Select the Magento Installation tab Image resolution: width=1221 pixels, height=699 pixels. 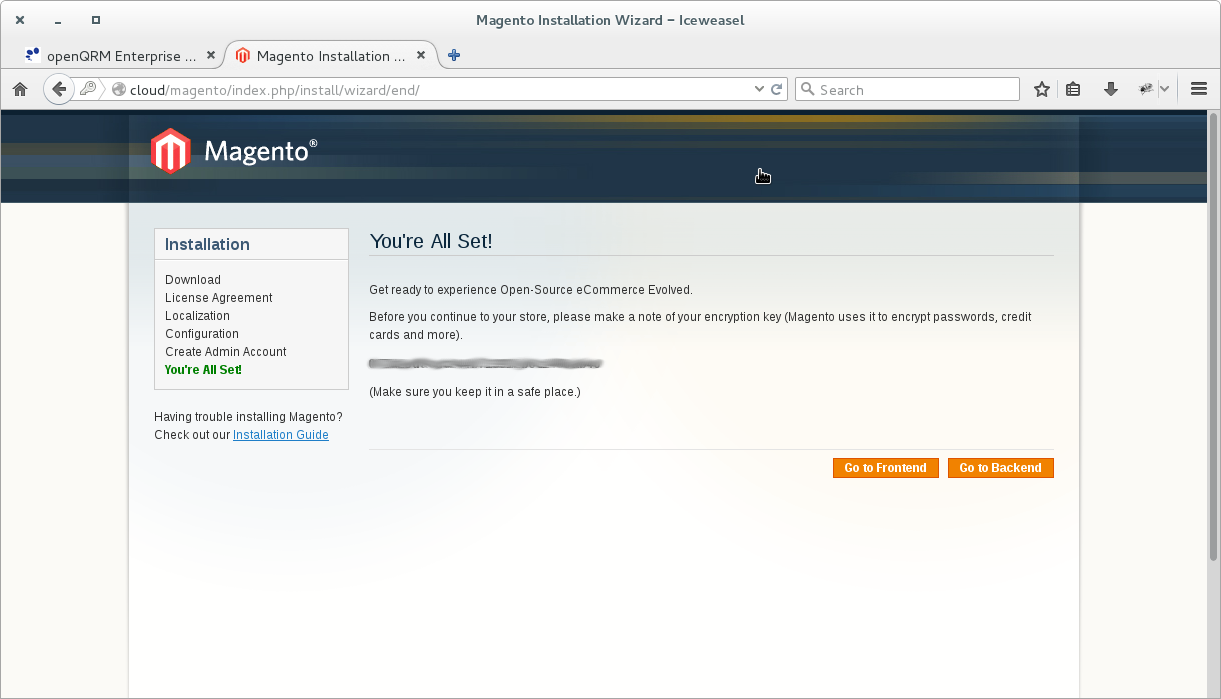tap(330, 56)
